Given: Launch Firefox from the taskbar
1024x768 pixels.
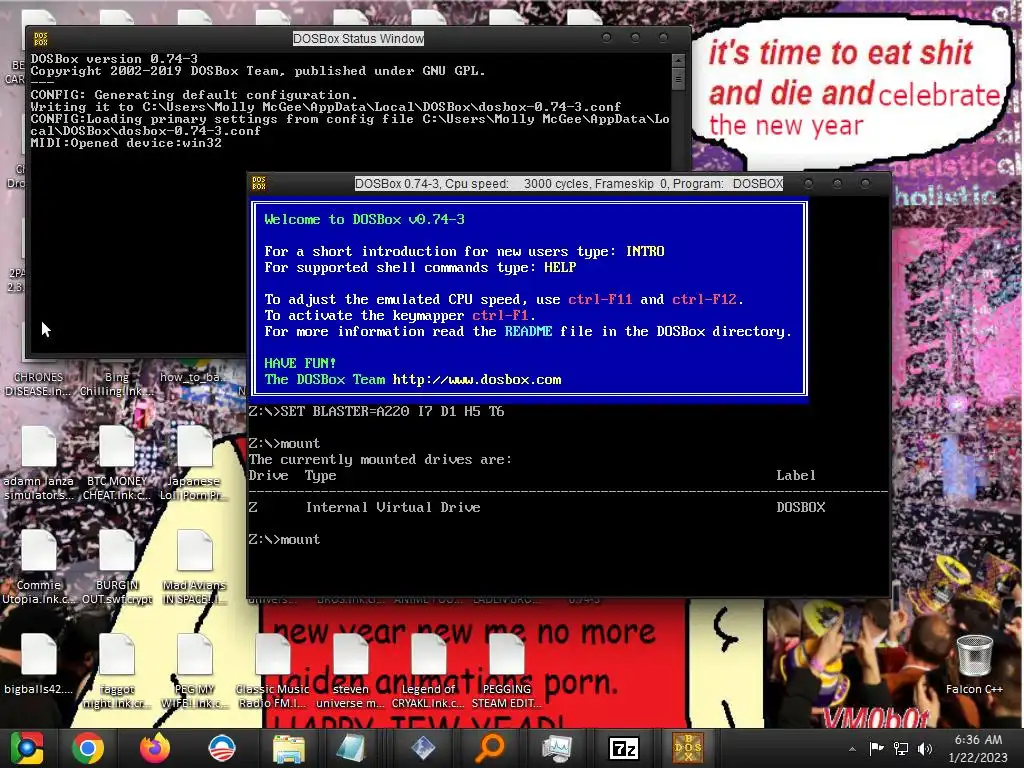Looking at the screenshot, I should [x=155, y=748].
